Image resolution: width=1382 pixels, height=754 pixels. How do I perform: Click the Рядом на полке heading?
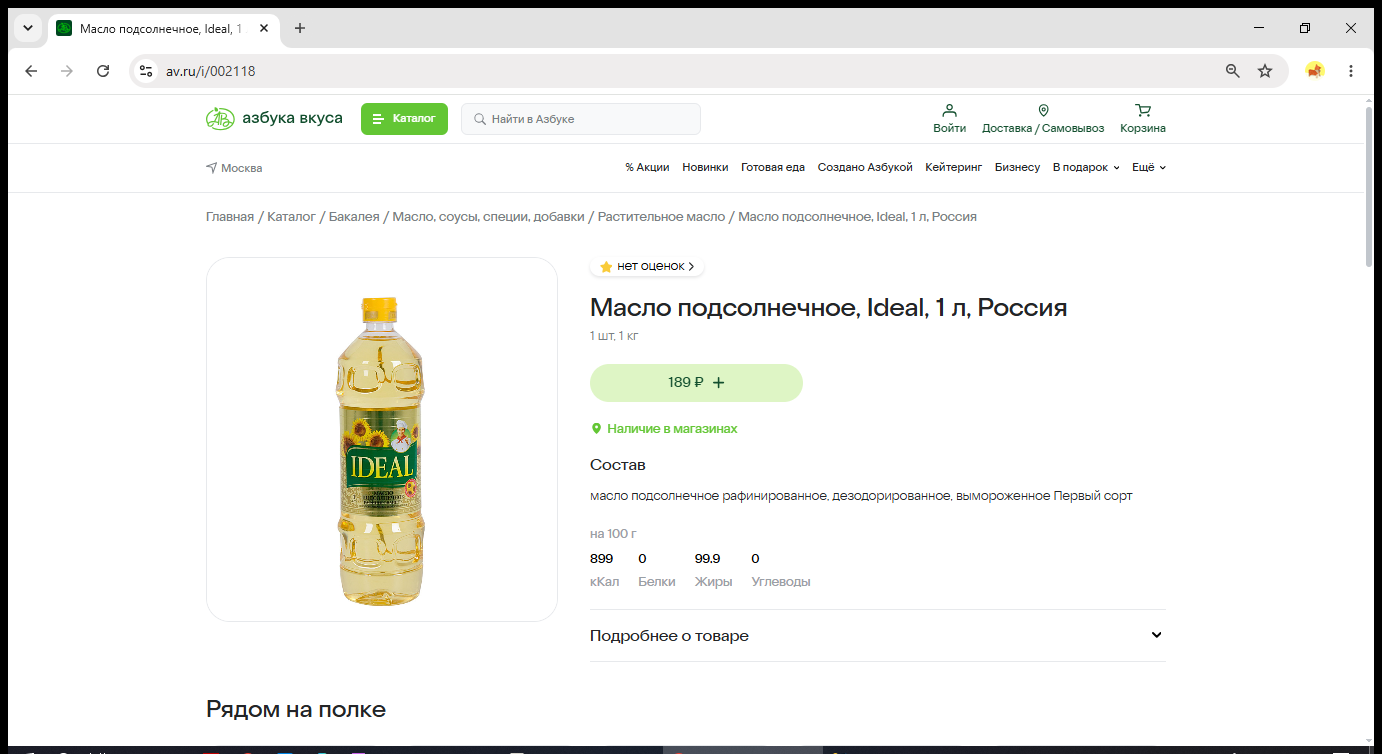[x=296, y=710]
